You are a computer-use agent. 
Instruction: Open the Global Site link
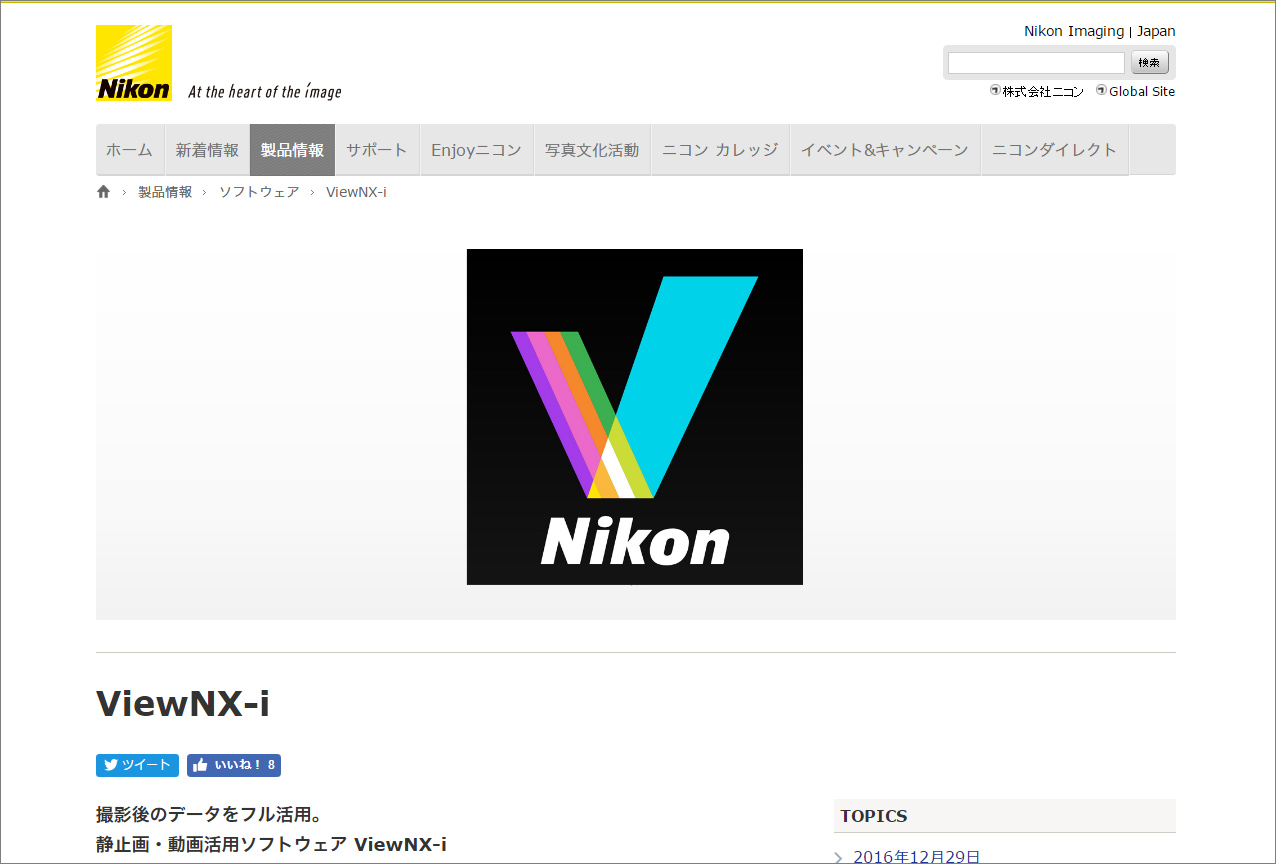click(1136, 91)
